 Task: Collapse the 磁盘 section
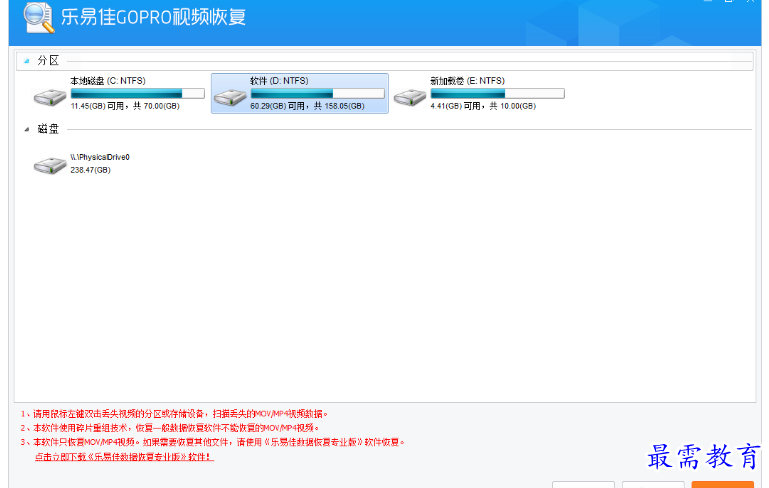click(x=27, y=129)
